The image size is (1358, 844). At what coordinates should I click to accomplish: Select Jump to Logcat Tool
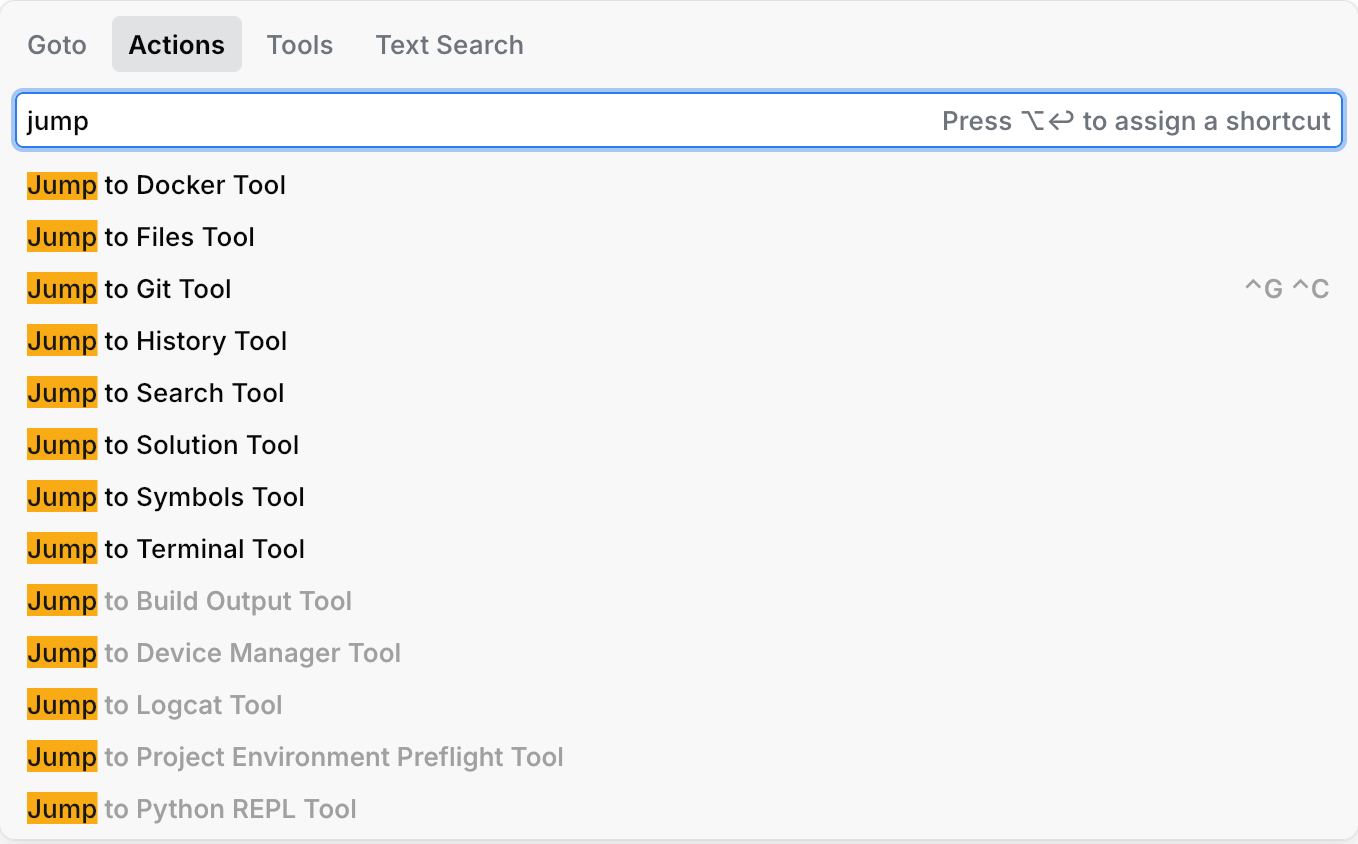(154, 705)
